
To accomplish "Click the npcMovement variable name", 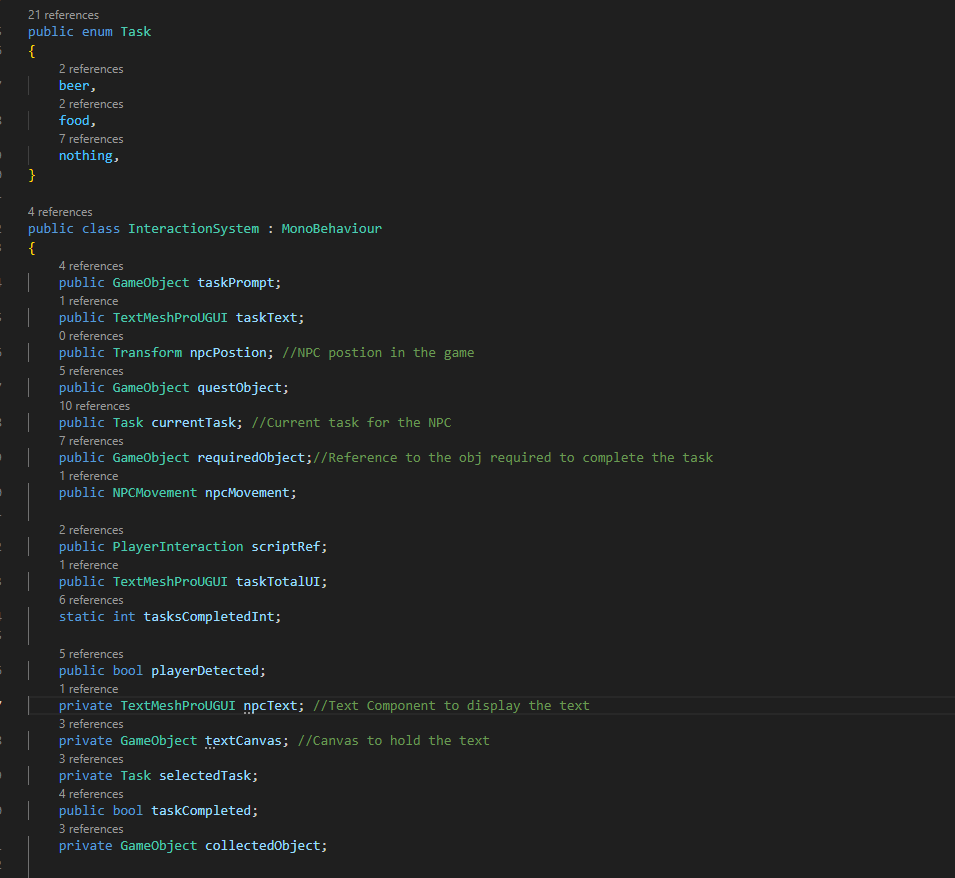I will point(247,493).
